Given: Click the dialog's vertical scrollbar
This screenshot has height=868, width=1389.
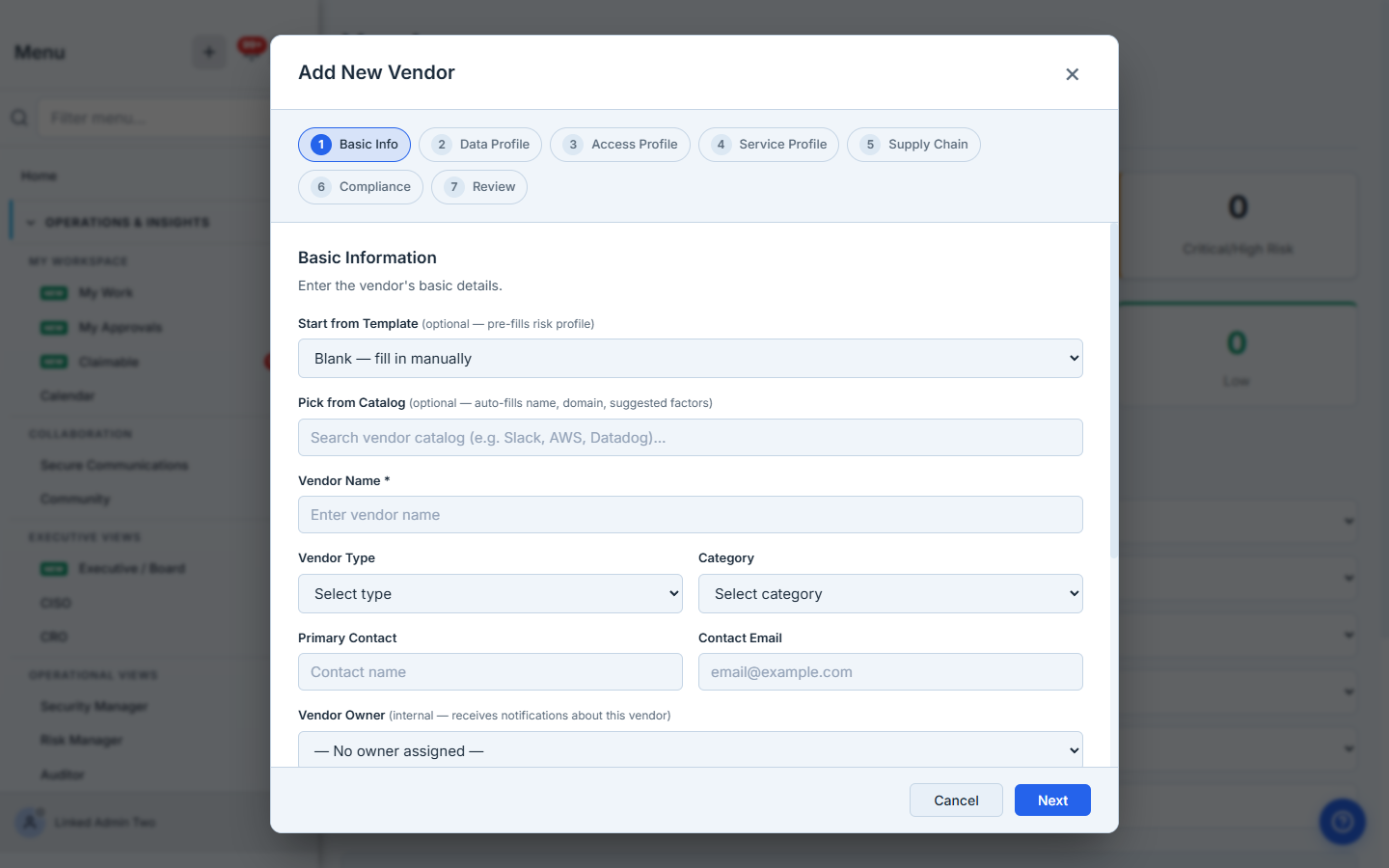Looking at the screenshot, I should 1114,391.
